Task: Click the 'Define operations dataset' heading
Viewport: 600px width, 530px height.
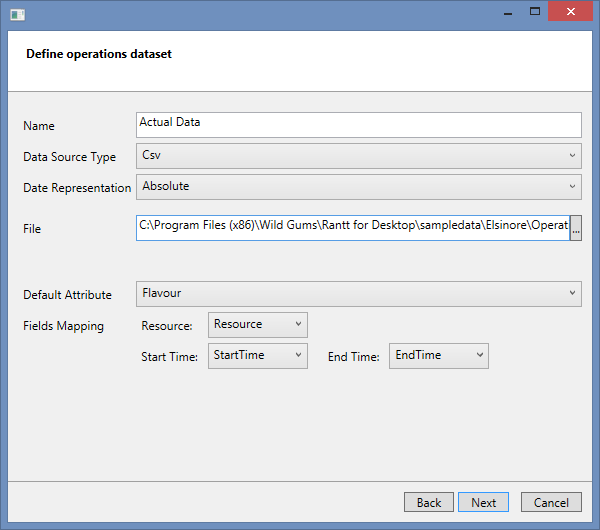Action: [99, 54]
